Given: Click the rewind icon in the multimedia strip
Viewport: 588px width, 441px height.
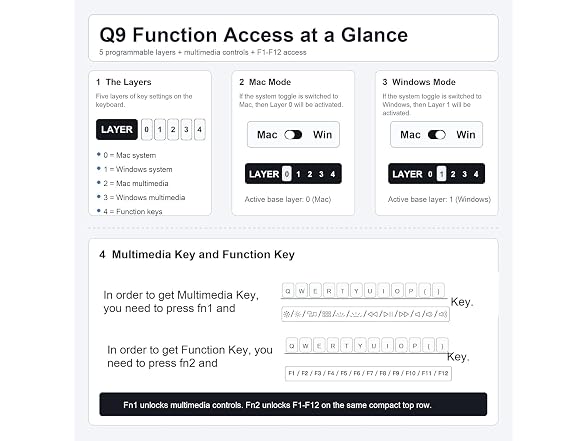Looking at the screenshot, I should click(x=373, y=314).
